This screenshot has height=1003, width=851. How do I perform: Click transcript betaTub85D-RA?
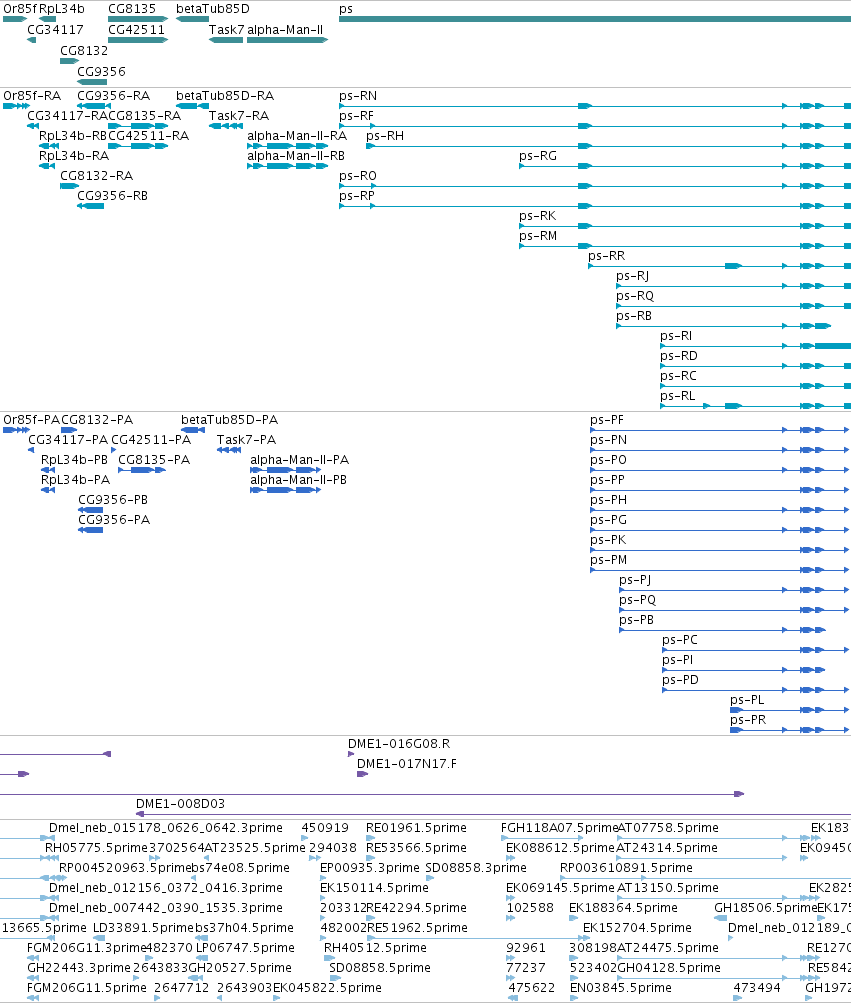click(x=225, y=96)
